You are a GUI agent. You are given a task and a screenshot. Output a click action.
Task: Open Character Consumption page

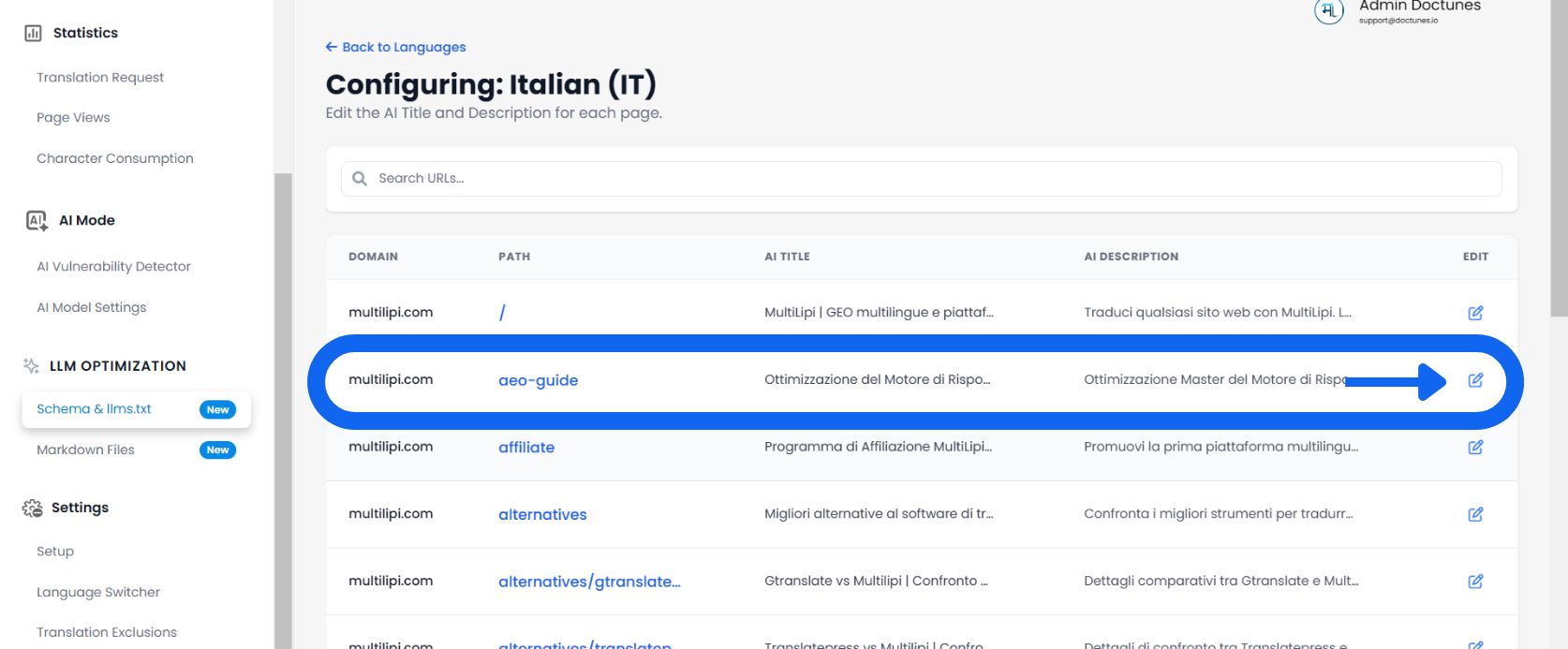click(x=115, y=158)
